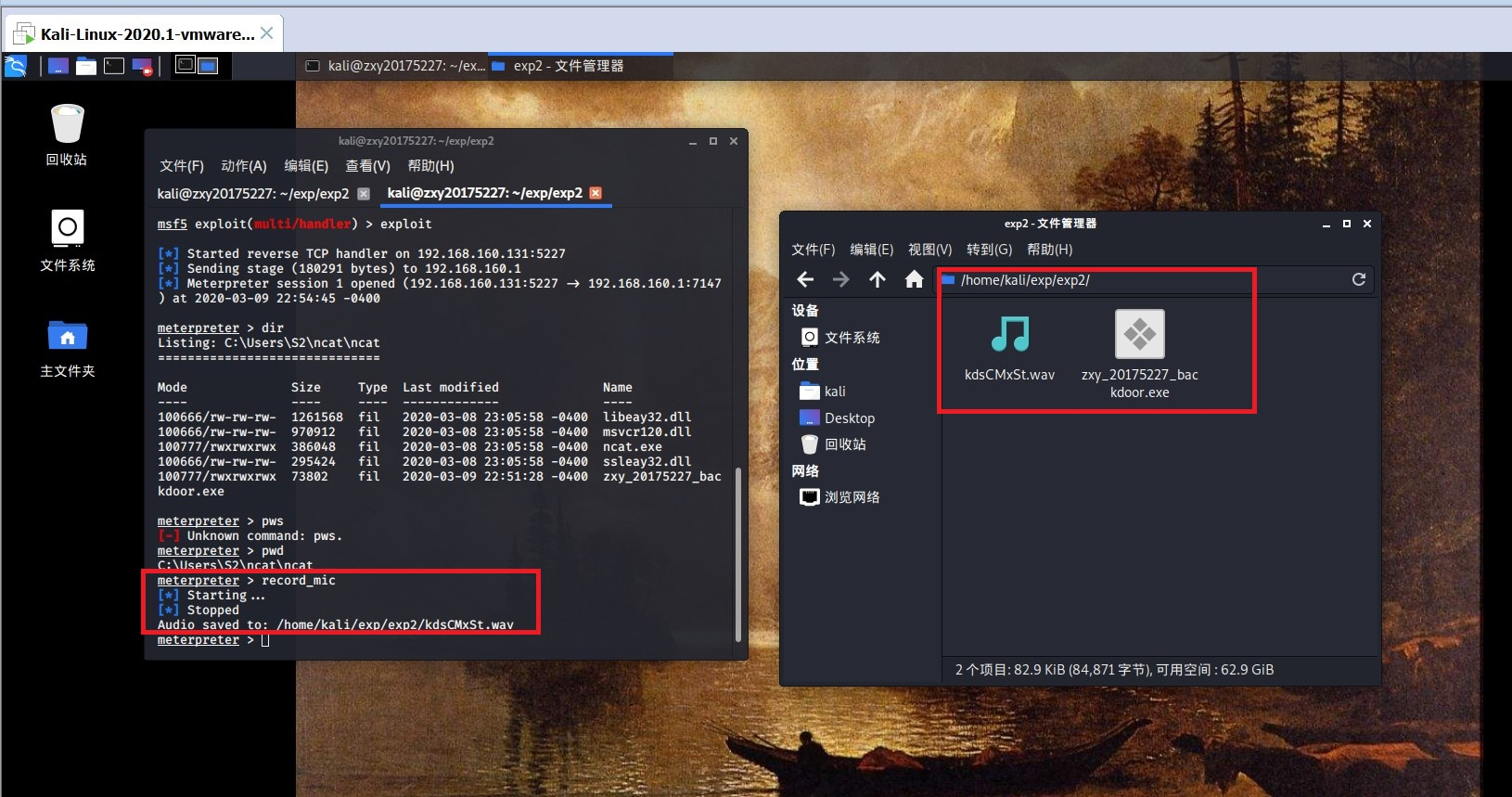Reload the current folder in file manager
Screen dimensions: 1512x797
1359,279
